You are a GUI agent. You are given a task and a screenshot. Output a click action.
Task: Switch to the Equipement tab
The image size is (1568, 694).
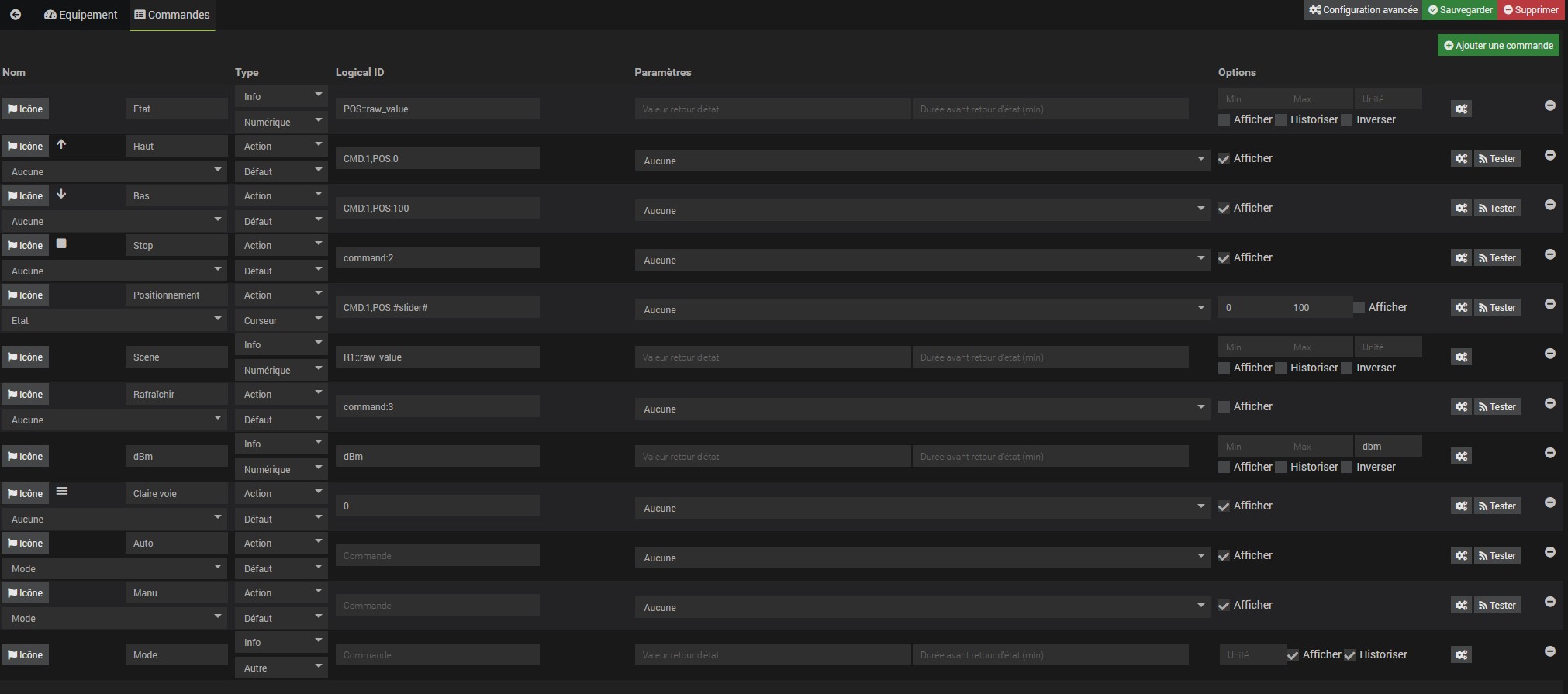81,15
